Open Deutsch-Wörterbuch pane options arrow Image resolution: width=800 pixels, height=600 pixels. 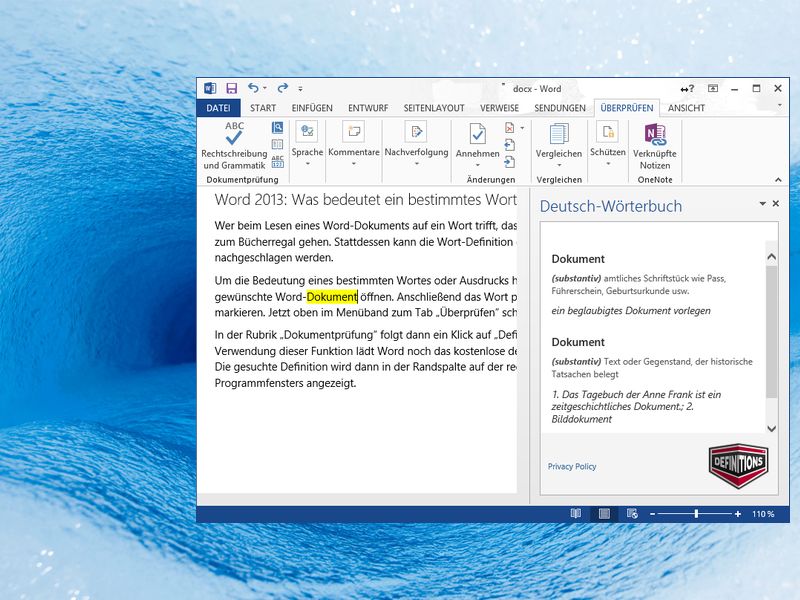coord(762,204)
